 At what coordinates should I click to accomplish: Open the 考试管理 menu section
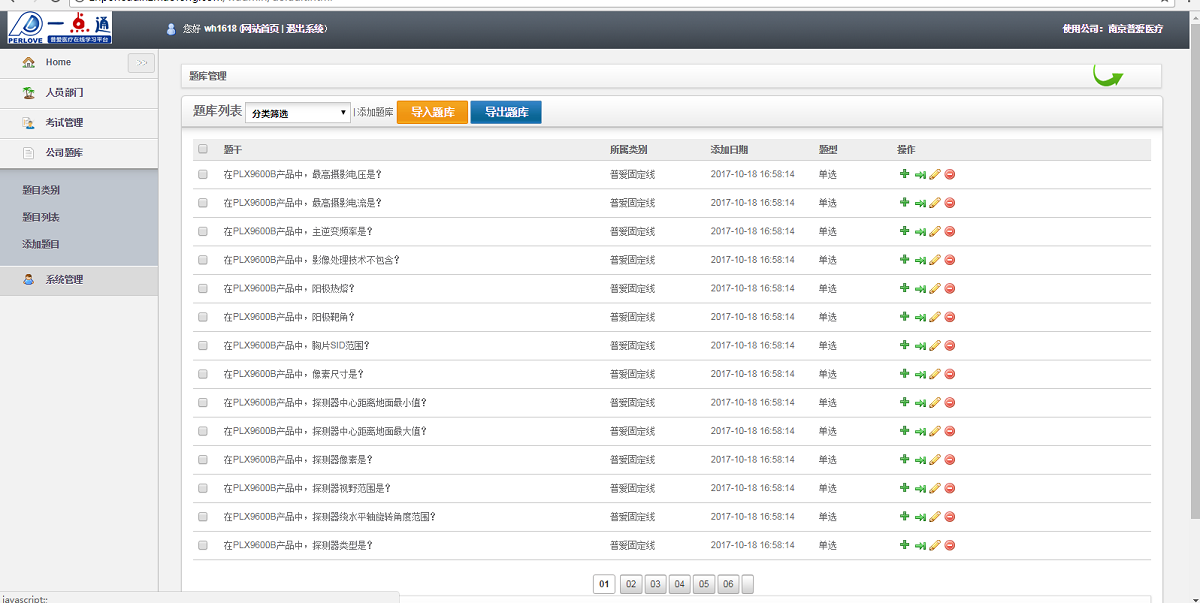pyautogui.click(x=64, y=123)
